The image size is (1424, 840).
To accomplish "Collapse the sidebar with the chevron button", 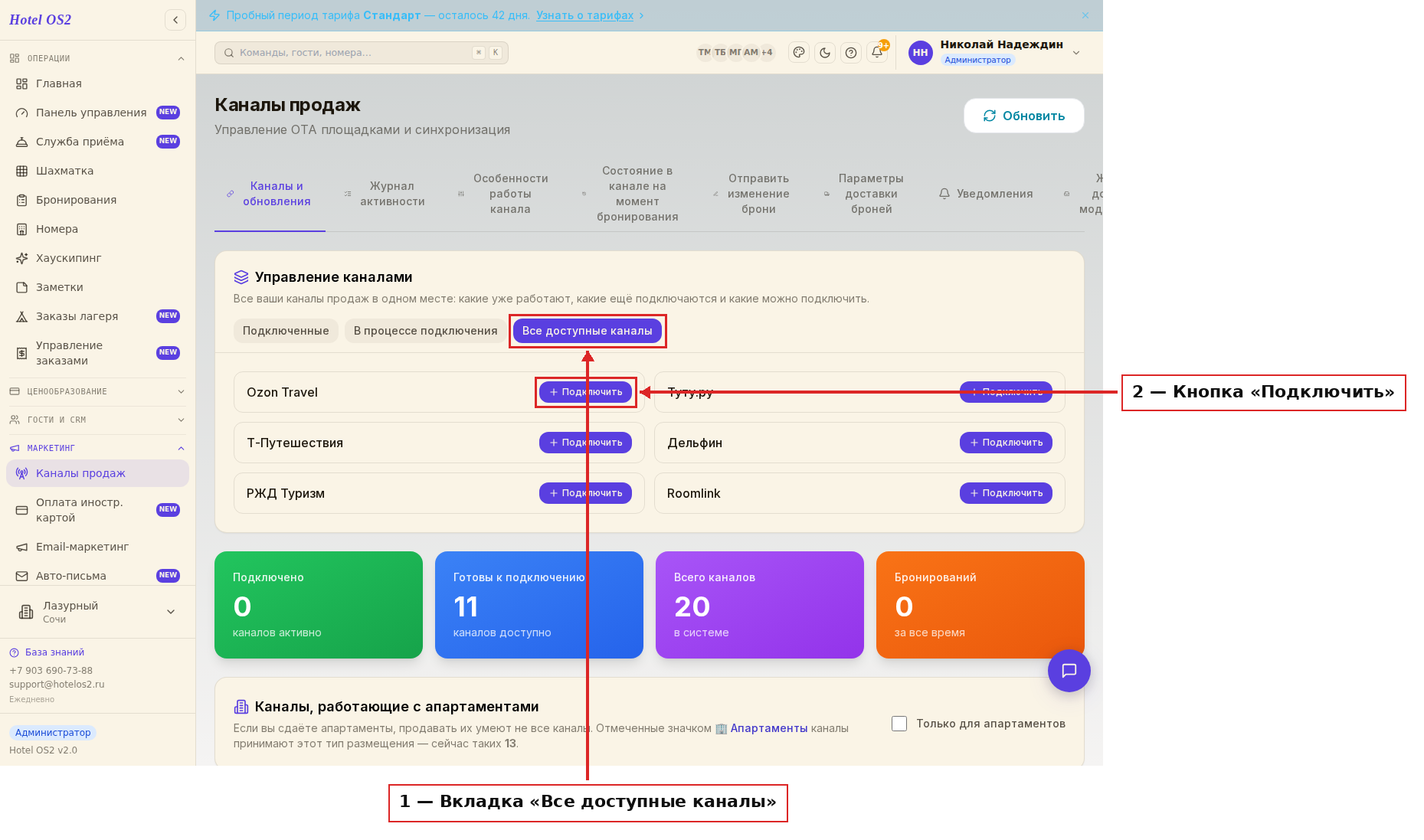I will click(x=175, y=20).
